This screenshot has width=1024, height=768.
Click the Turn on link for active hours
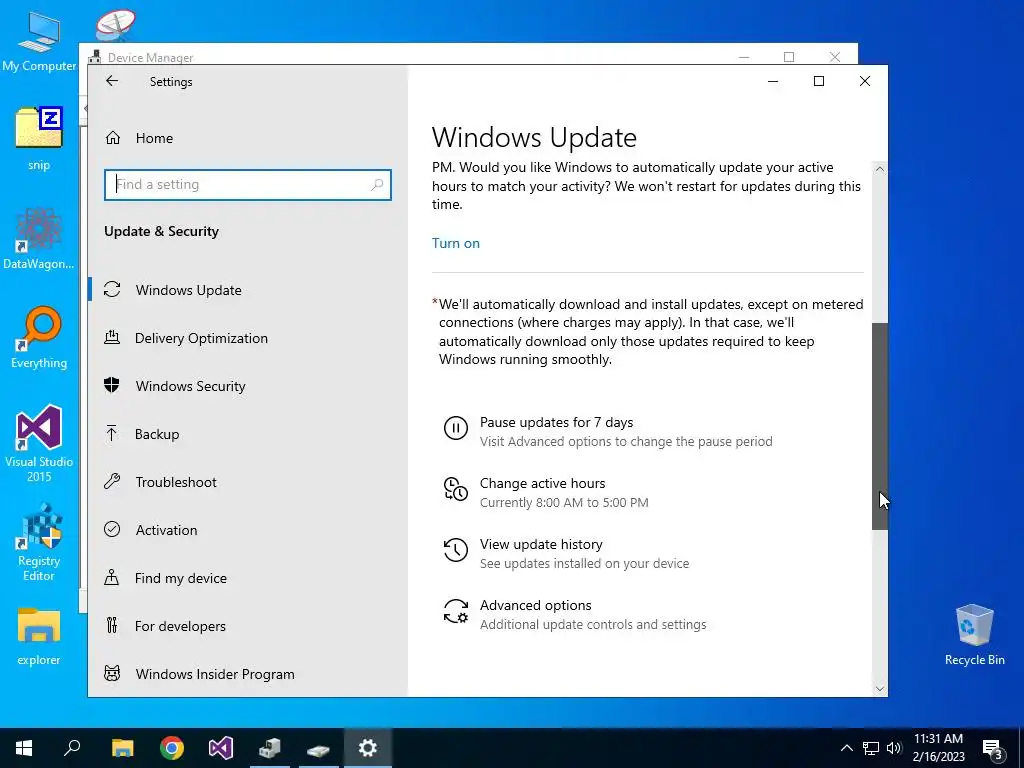click(x=456, y=243)
